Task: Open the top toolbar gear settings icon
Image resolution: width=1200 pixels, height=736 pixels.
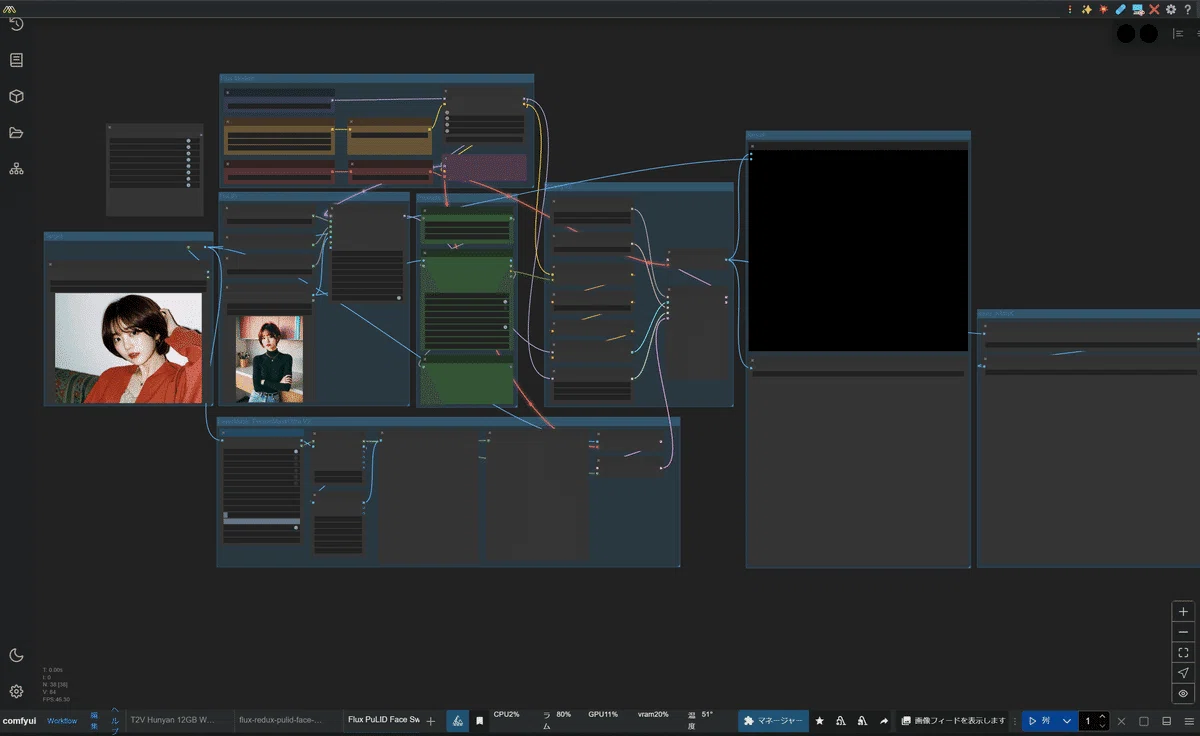Action: [1171, 9]
